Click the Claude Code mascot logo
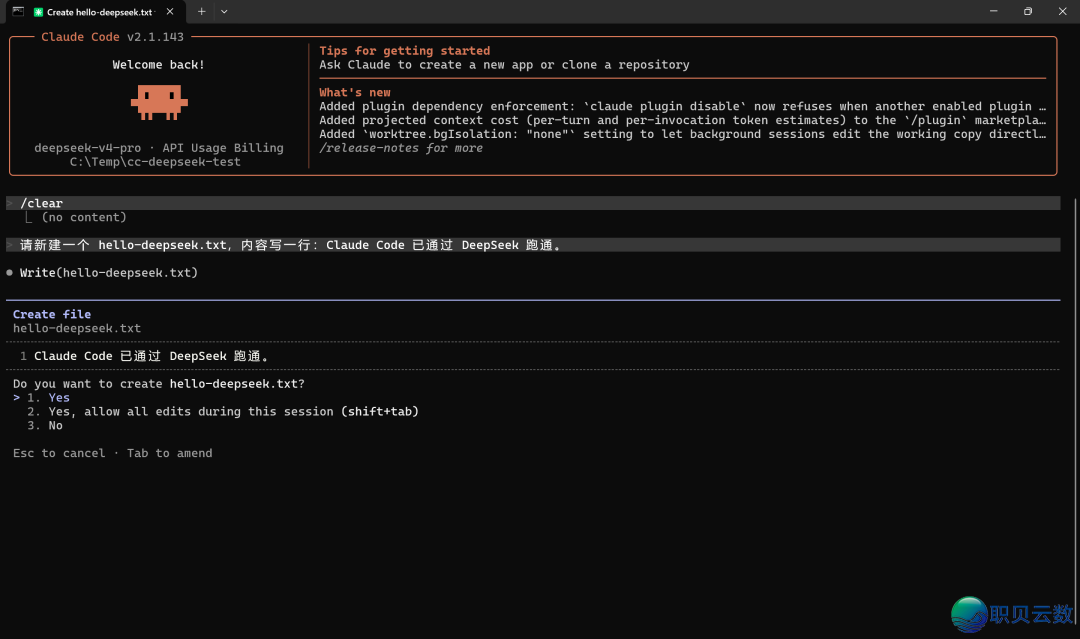Image resolution: width=1080 pixels, height=639 pixels. (159, 102)
